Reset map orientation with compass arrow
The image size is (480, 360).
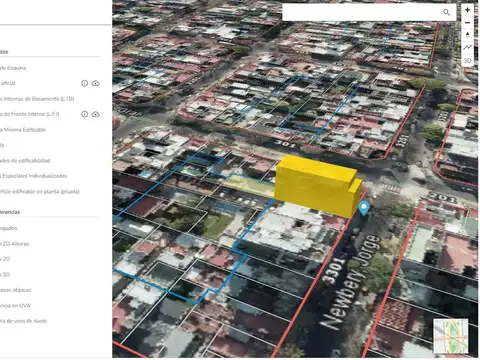pos(467,35)
